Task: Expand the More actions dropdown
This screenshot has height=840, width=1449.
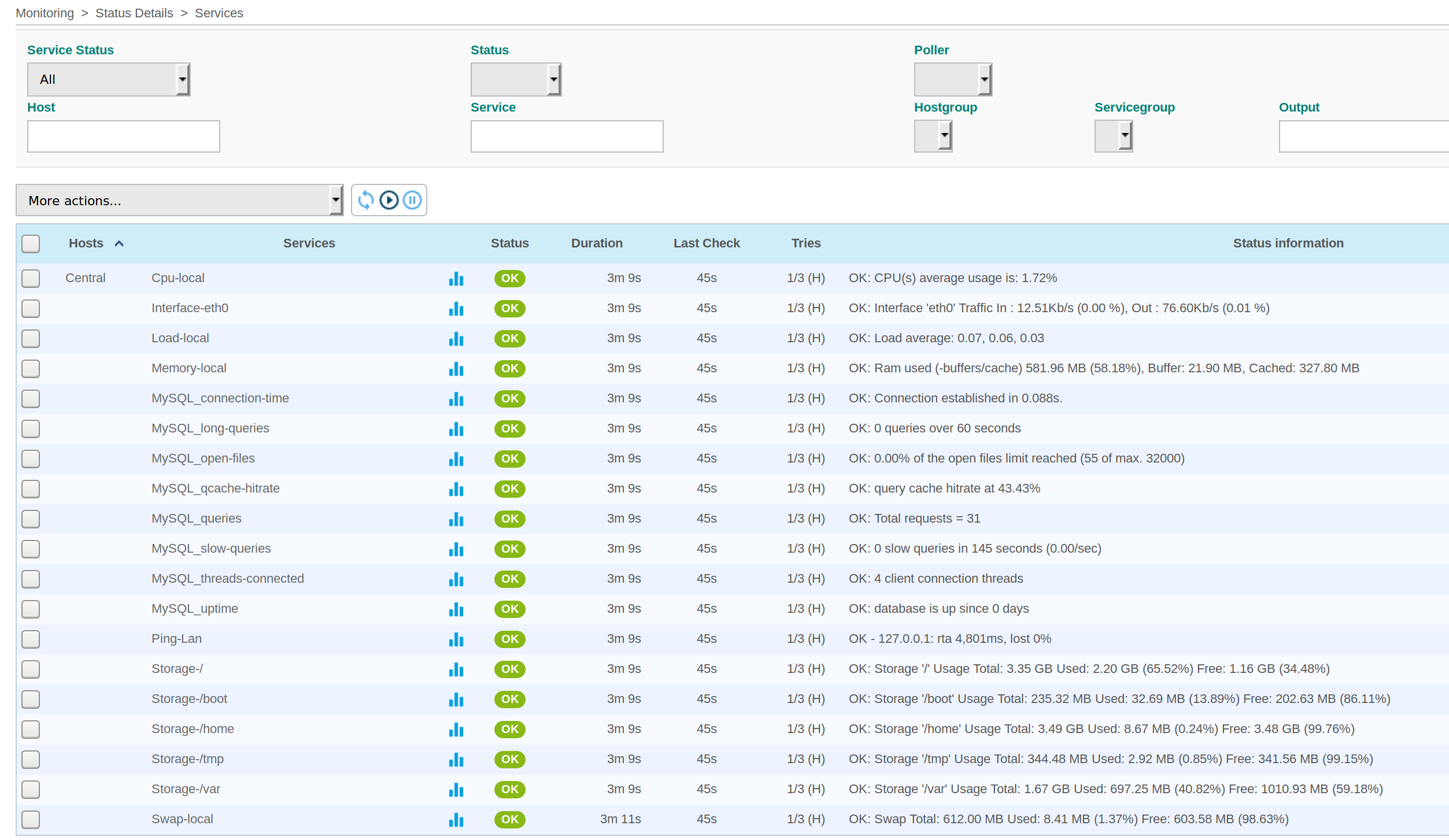Action: click(179, 201)
